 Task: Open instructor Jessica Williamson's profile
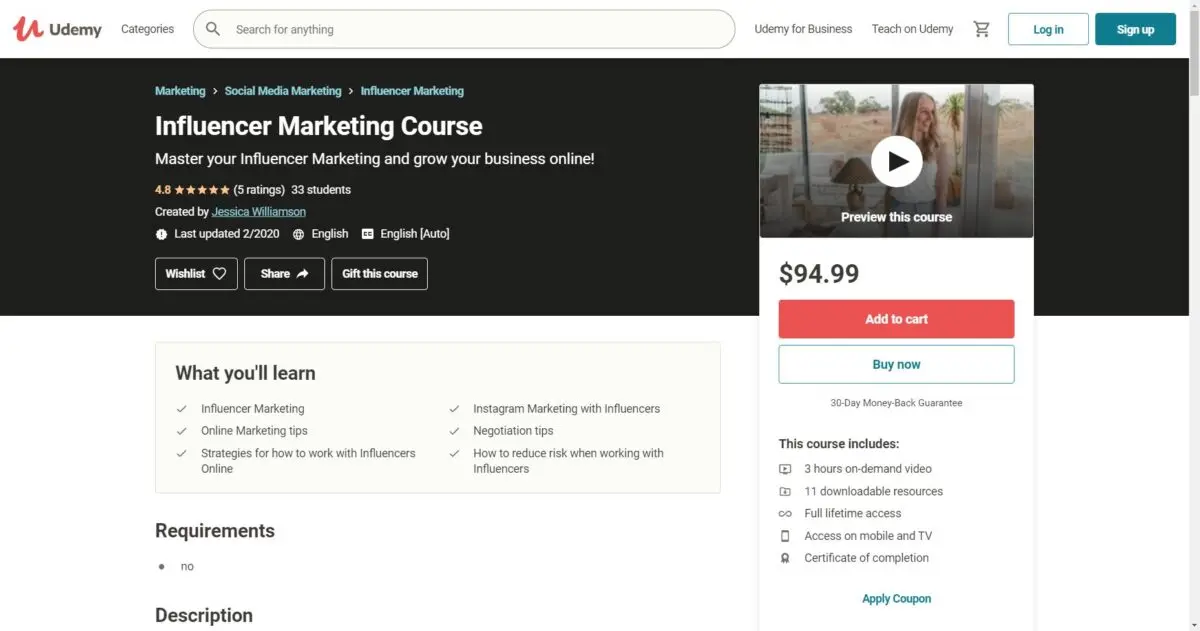pyautogui.click(x=259, y=212)
